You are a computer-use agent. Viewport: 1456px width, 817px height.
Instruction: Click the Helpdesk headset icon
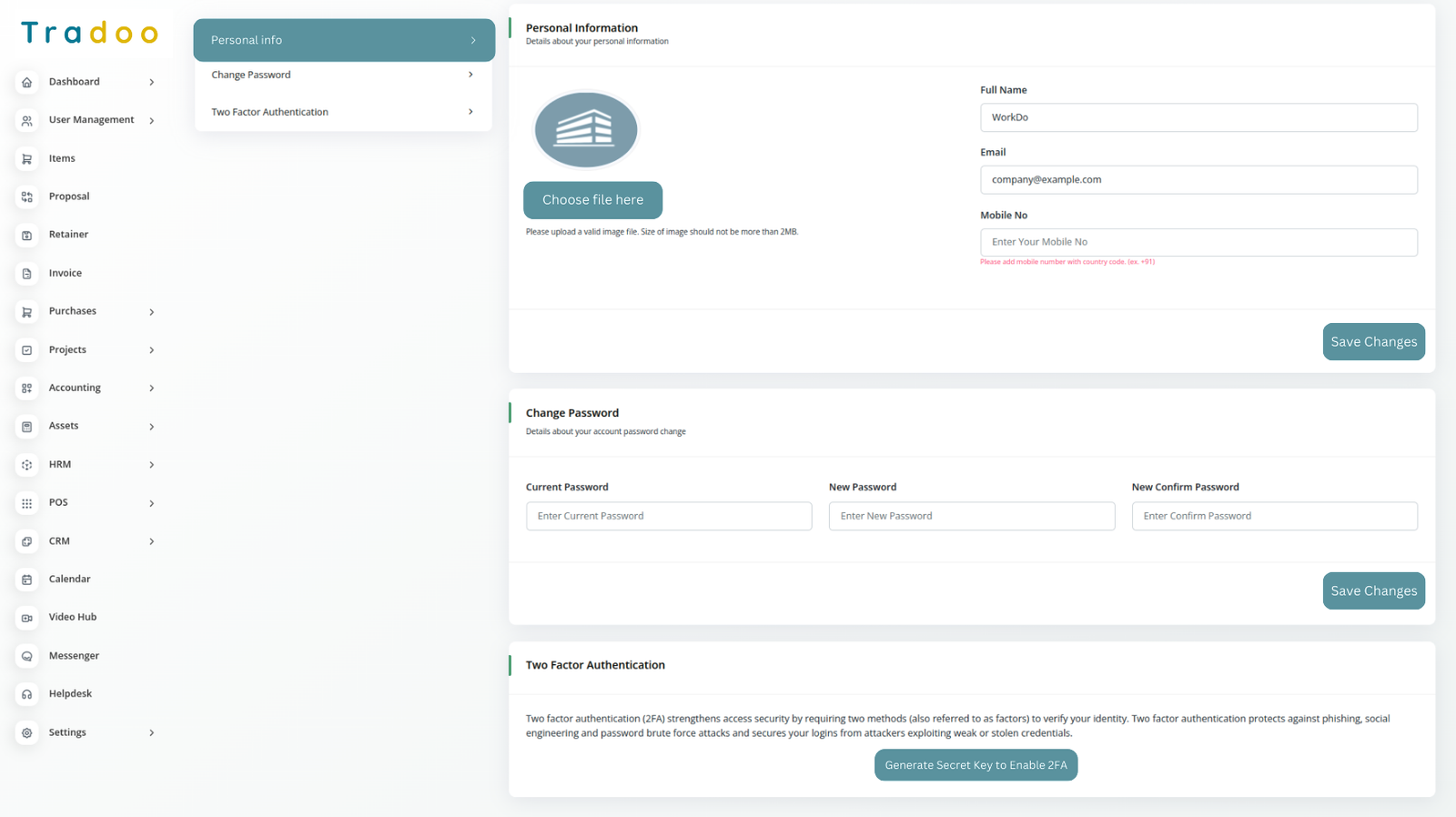coord(27,694)
